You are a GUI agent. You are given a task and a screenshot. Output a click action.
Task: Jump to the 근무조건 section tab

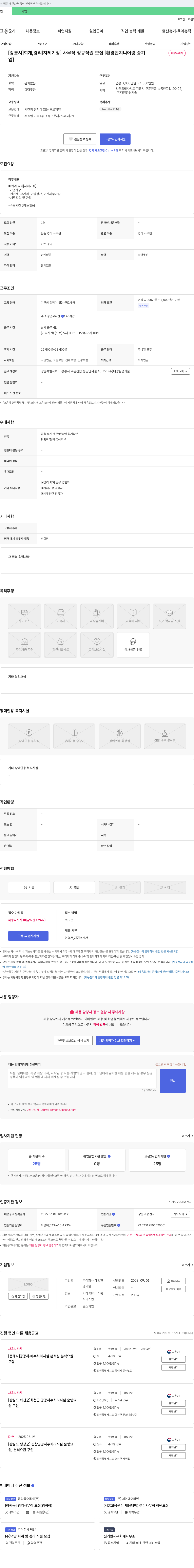[x=41, y=44]
